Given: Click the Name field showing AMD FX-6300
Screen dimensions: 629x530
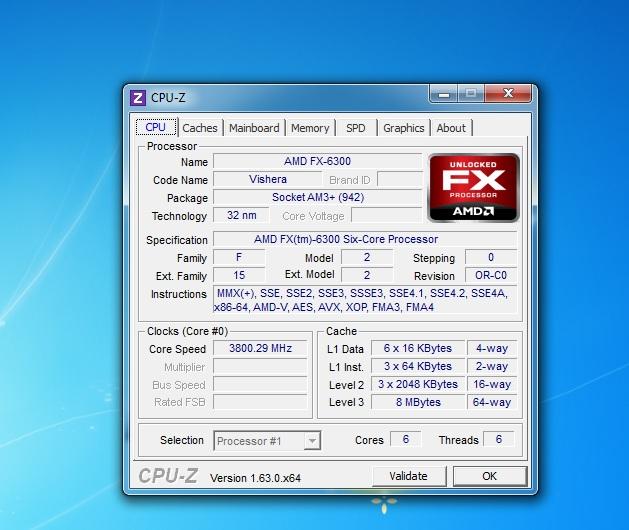Looking at the screenshot, I should [317, 161].
